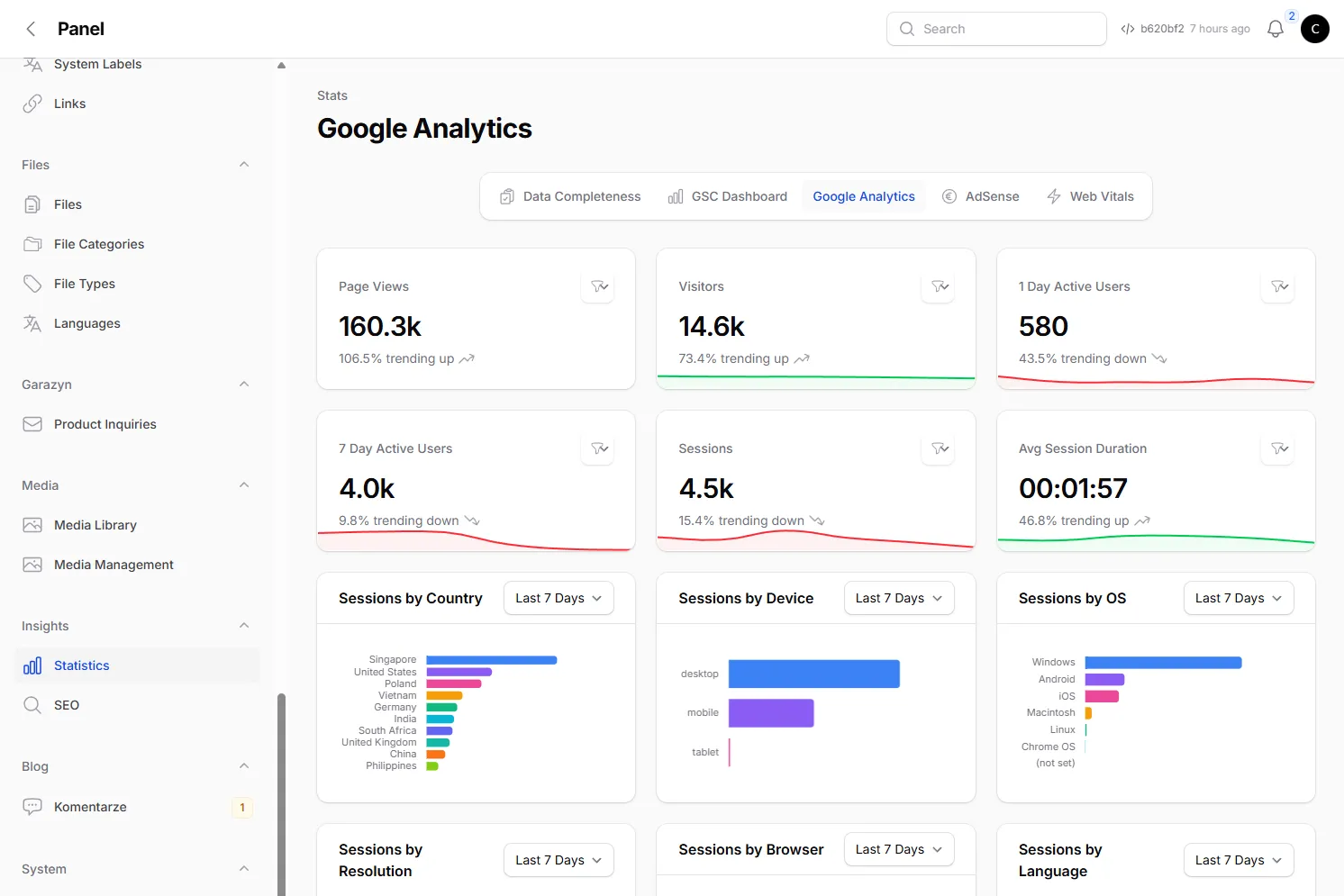Click the Komentarze speech bubble icon
Viewport: 1344px width, 896px height.
pyautogui.click(x=32, y=807)
